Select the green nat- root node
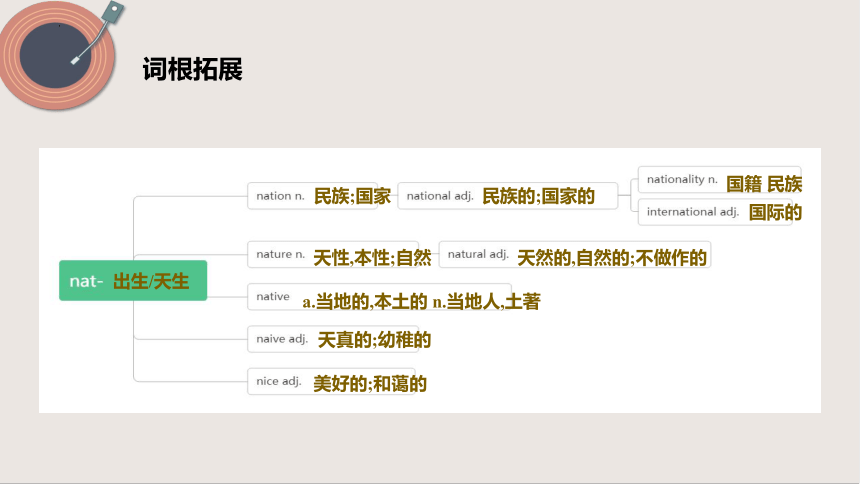The image size is (860, 484). [133, 280]
